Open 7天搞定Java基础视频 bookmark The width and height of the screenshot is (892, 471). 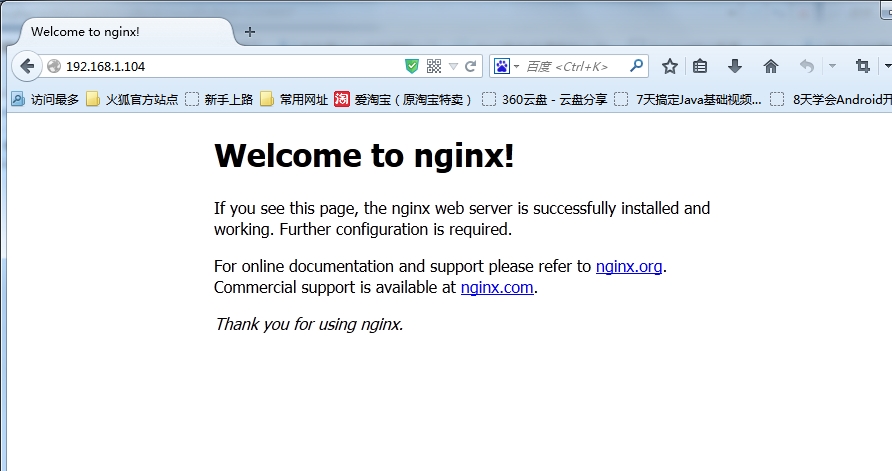[688, 100]
